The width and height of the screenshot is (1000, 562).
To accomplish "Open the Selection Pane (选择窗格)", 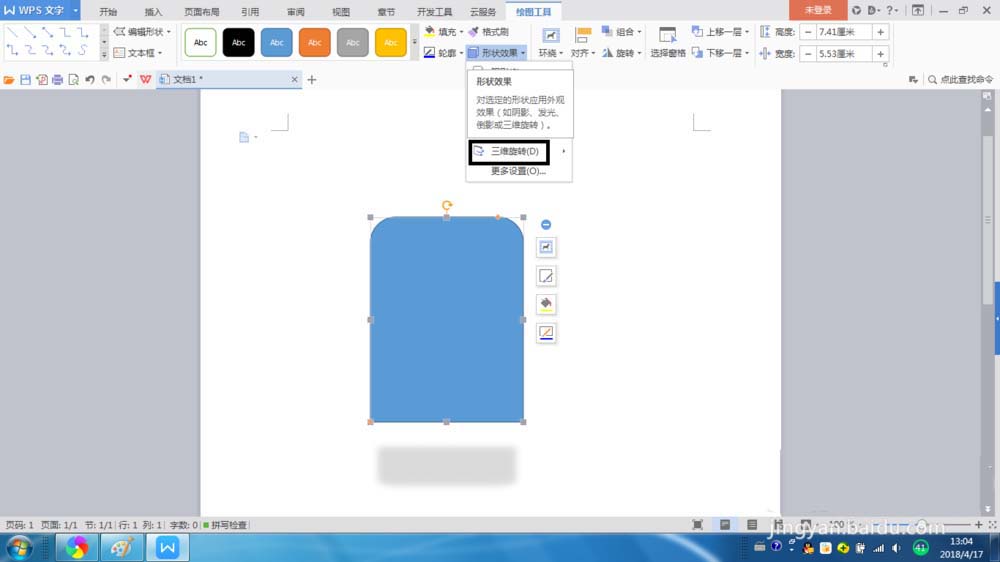I will click(668, 43).
